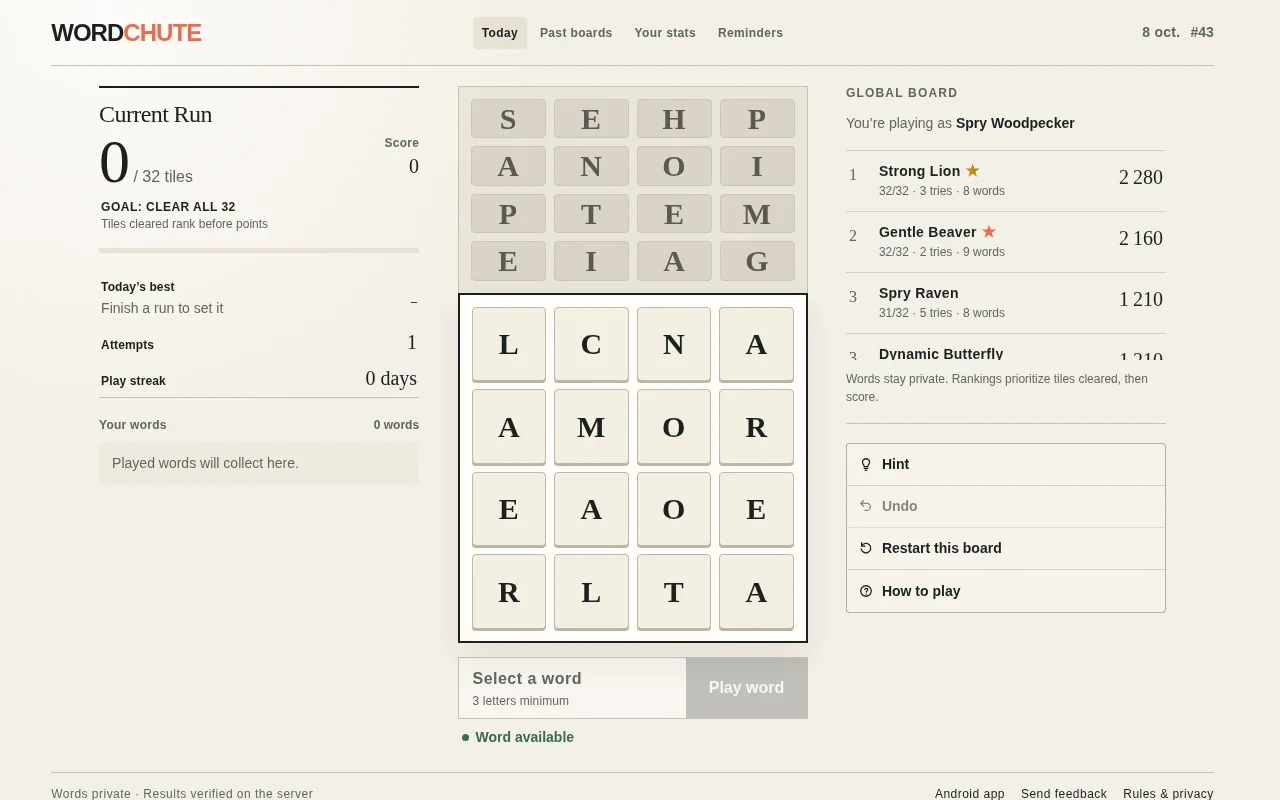
Task: Click the Dynamic Butterfly leaderboard entry
Action: [1006, 348]
